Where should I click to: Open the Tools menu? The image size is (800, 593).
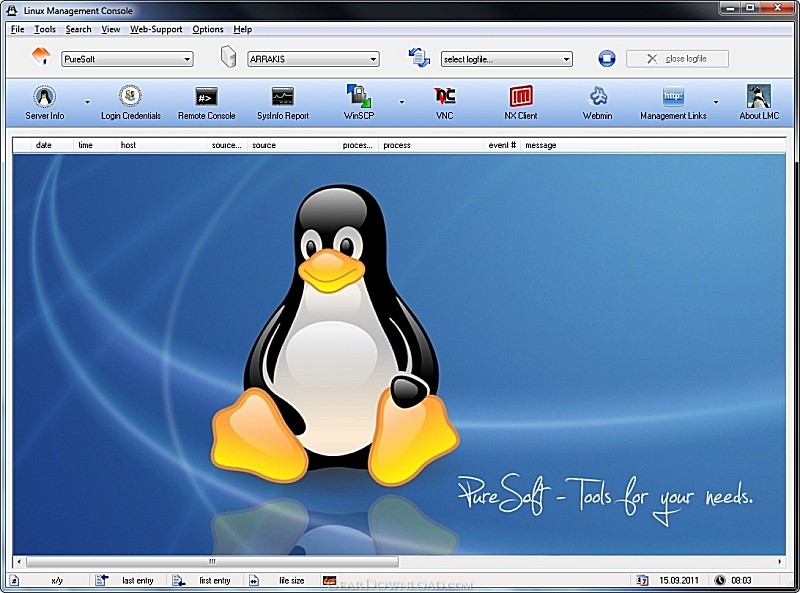[45, 29]
